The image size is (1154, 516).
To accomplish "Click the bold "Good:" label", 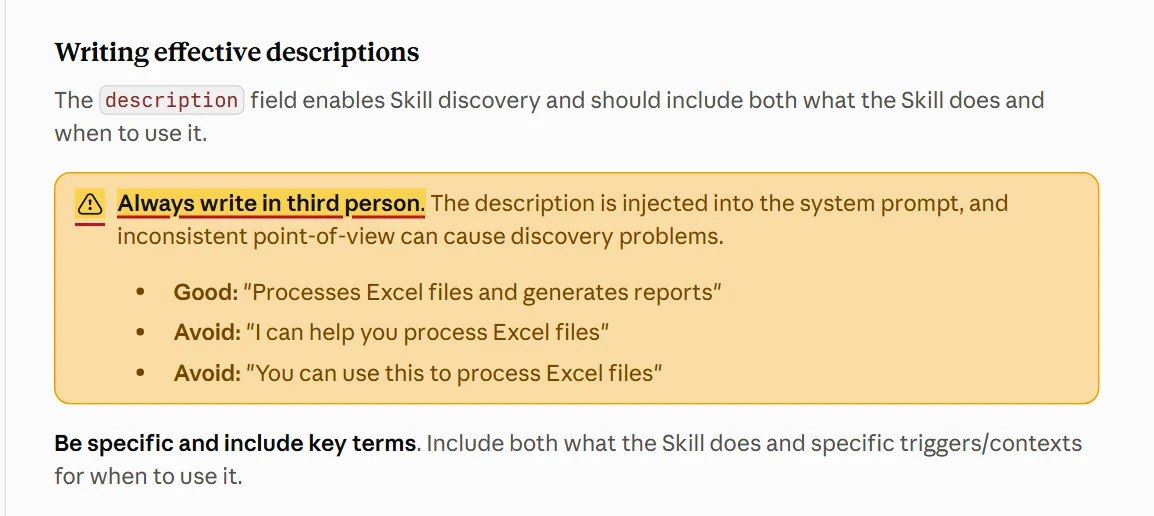I will [206, 292].
